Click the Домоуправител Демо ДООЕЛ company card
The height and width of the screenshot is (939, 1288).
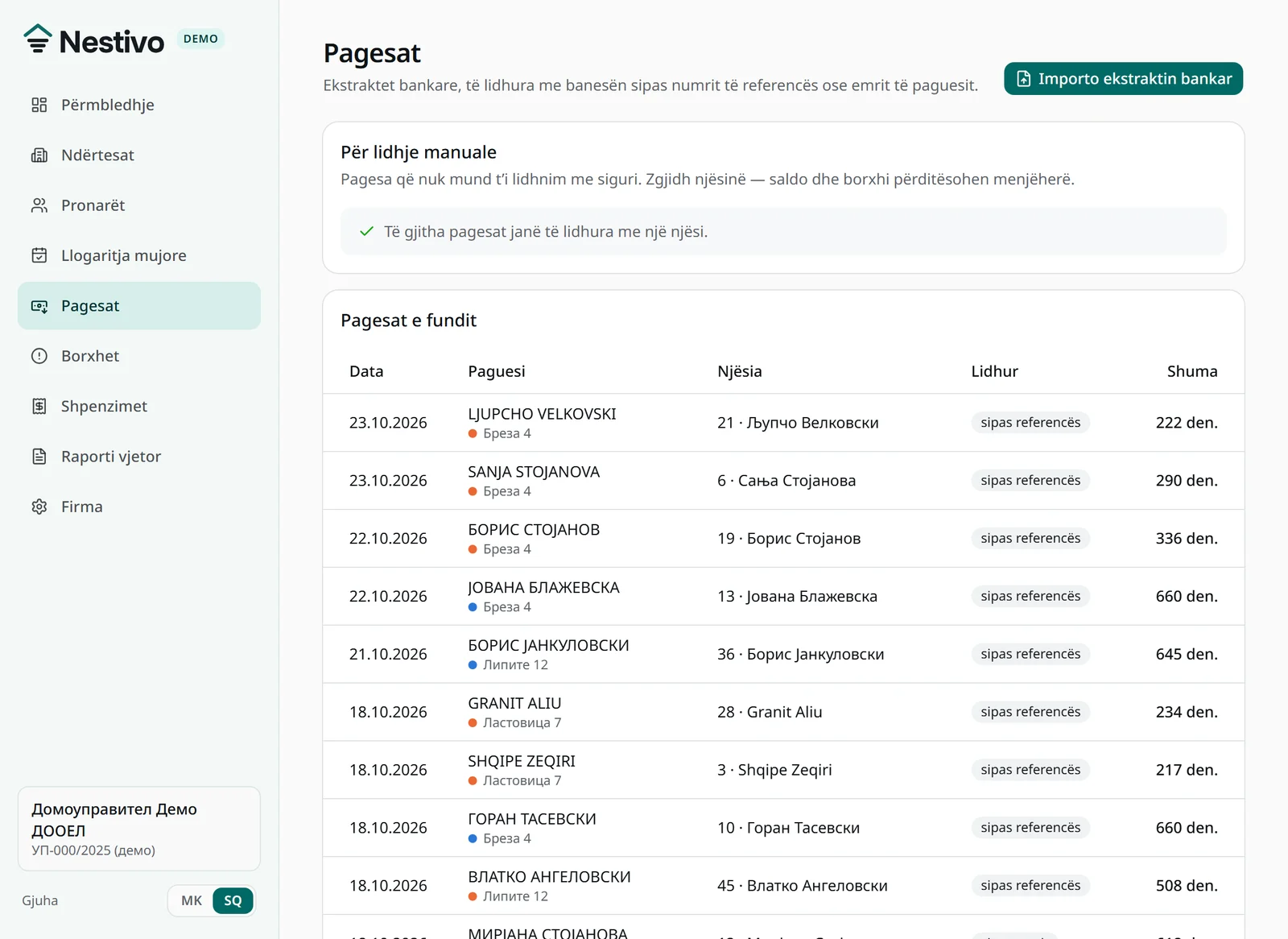(139, 829)
